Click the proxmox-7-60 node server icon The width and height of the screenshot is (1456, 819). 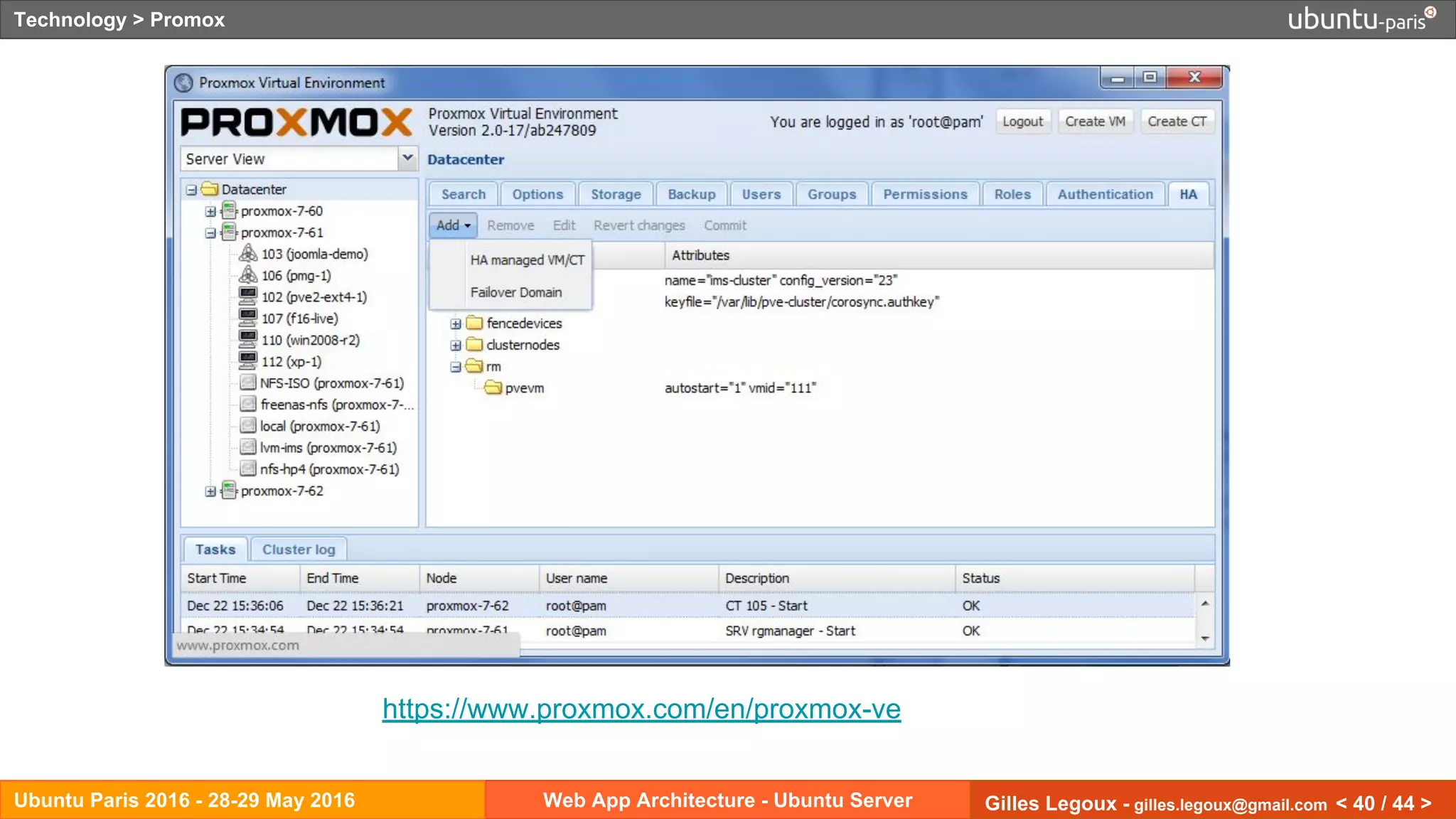(x=229, y=211)
